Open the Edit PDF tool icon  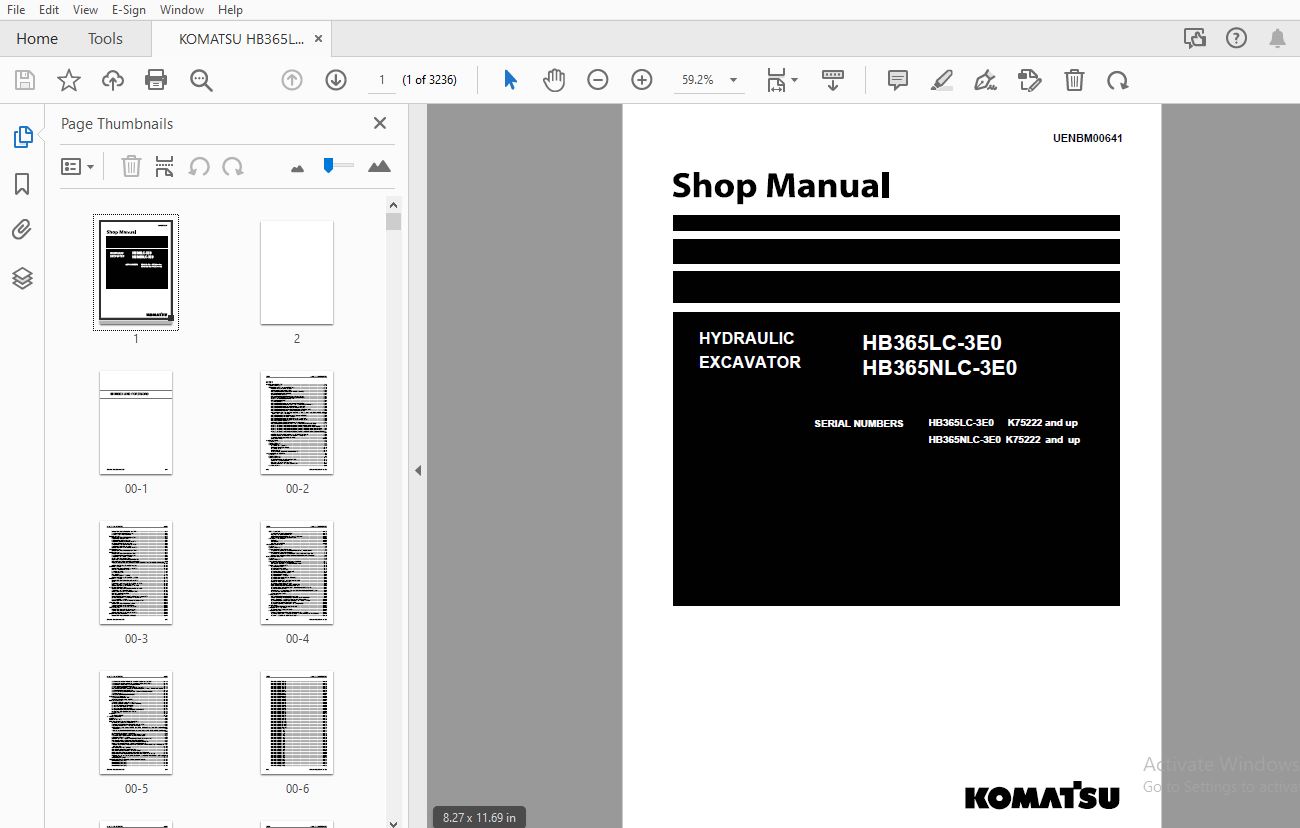1030,80
